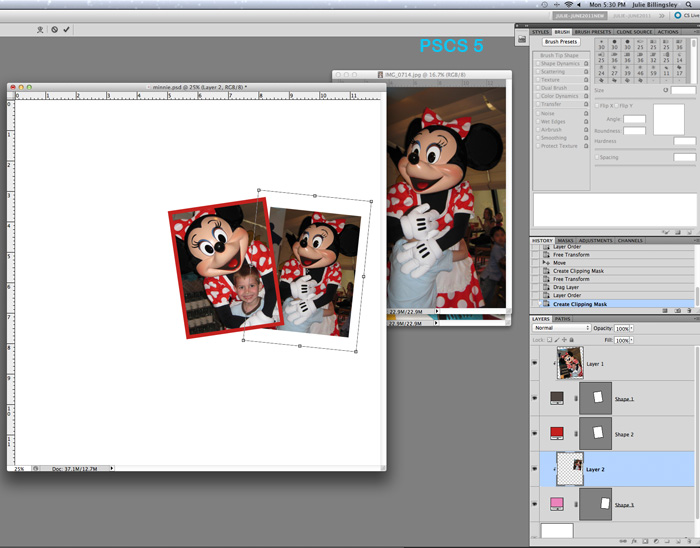This screenshot has width=700, height=548.
Task: Click the link layers icon in Layers footer
Action: pos(623,541)
